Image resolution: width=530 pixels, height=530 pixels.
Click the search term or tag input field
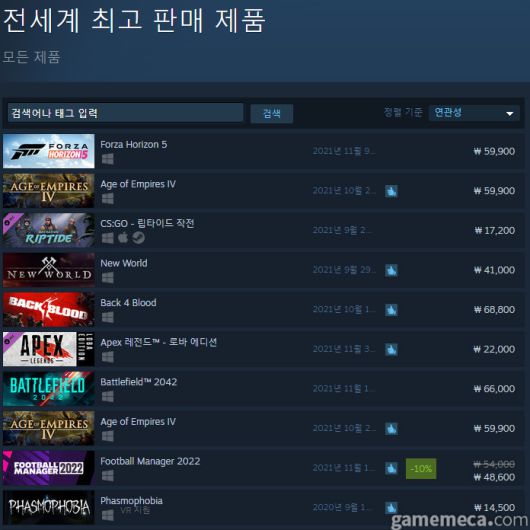(125, 113)
